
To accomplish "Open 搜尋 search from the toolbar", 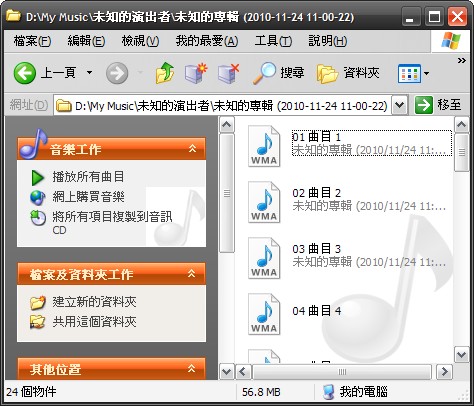I will pos(278,73).
